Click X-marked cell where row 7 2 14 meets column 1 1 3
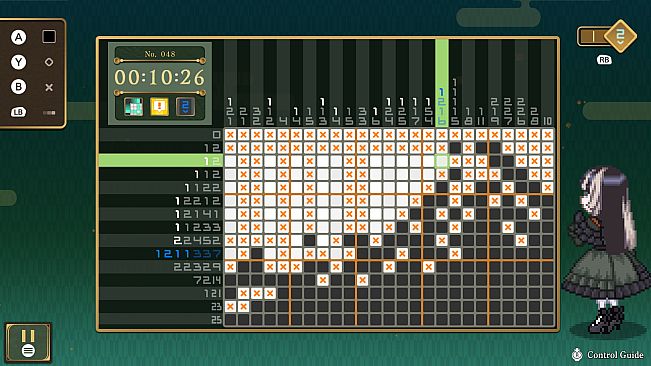This screenshot has width=651, height=366. click(323, 280)
